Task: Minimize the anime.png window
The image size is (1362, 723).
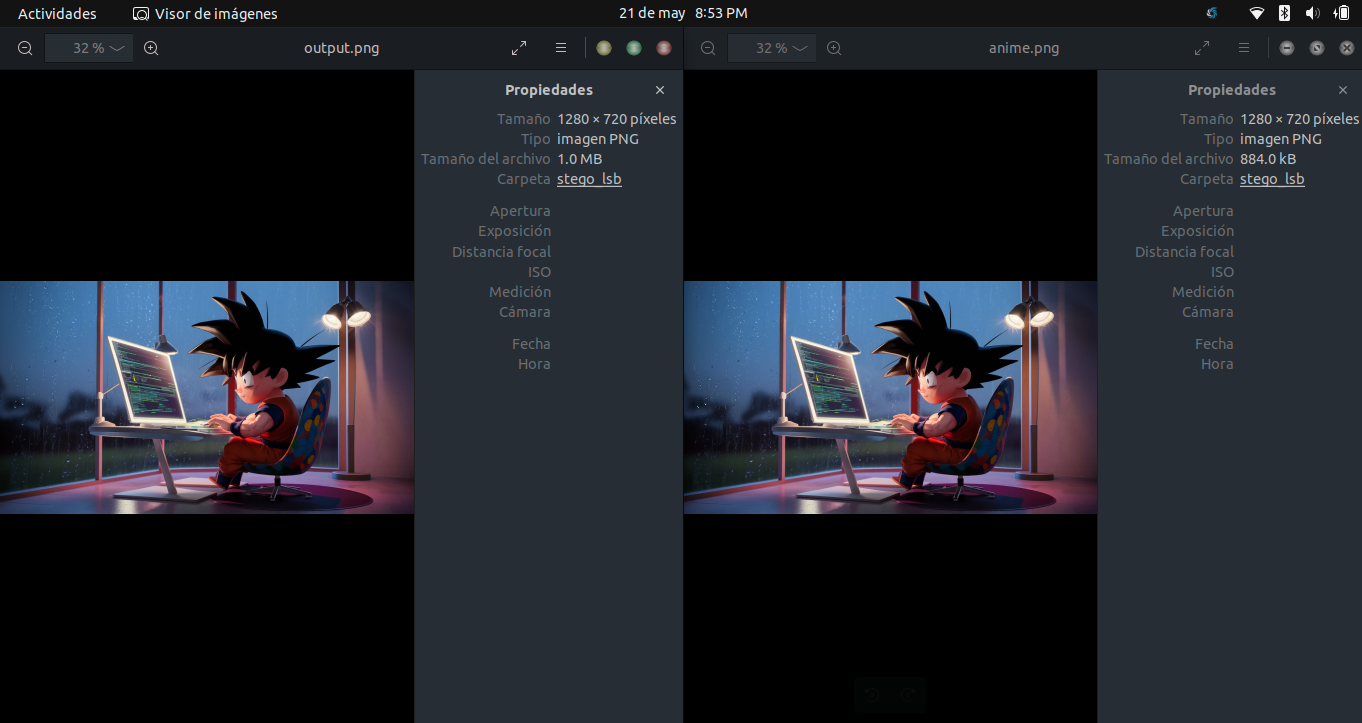Action: (1287, 48)
